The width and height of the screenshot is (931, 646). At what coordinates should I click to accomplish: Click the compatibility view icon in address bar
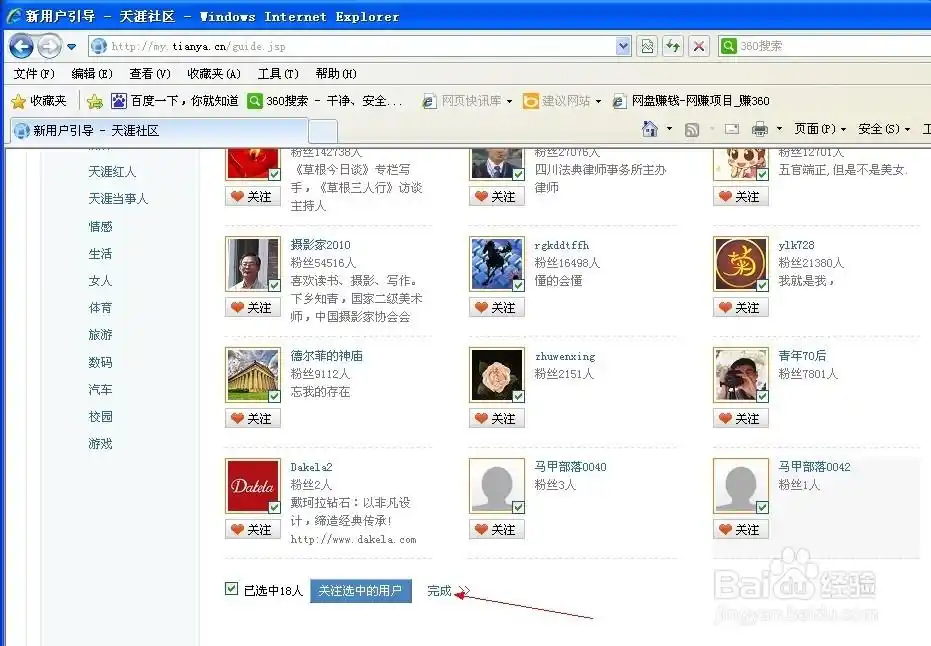point(647,46)
